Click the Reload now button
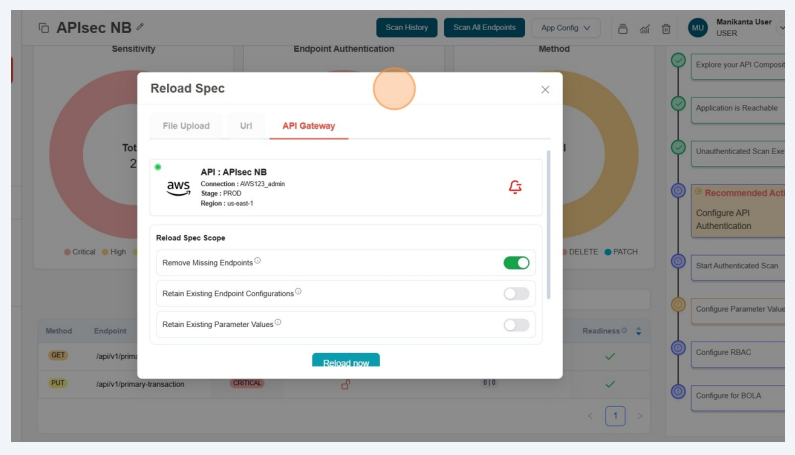The width and height of the screenshot is (795, 455). [346, 361]
